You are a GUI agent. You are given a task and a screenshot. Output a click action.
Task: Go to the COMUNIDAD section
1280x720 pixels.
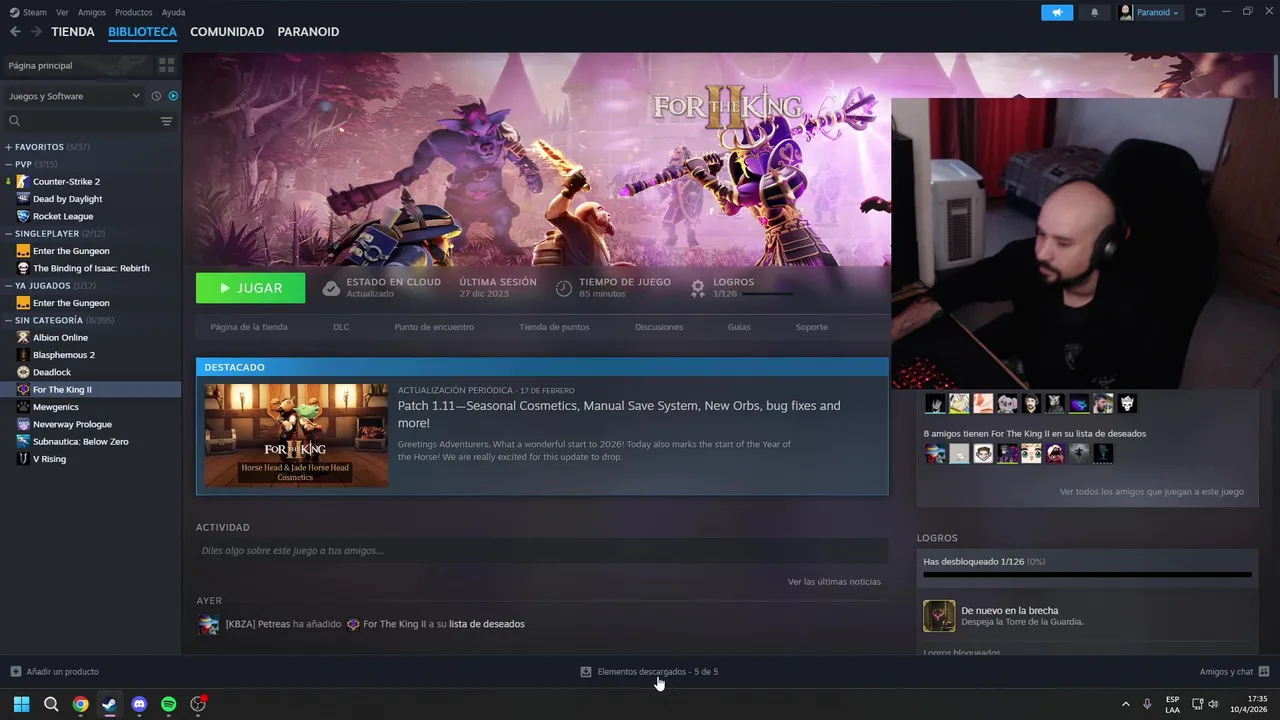tap(227, 32)
